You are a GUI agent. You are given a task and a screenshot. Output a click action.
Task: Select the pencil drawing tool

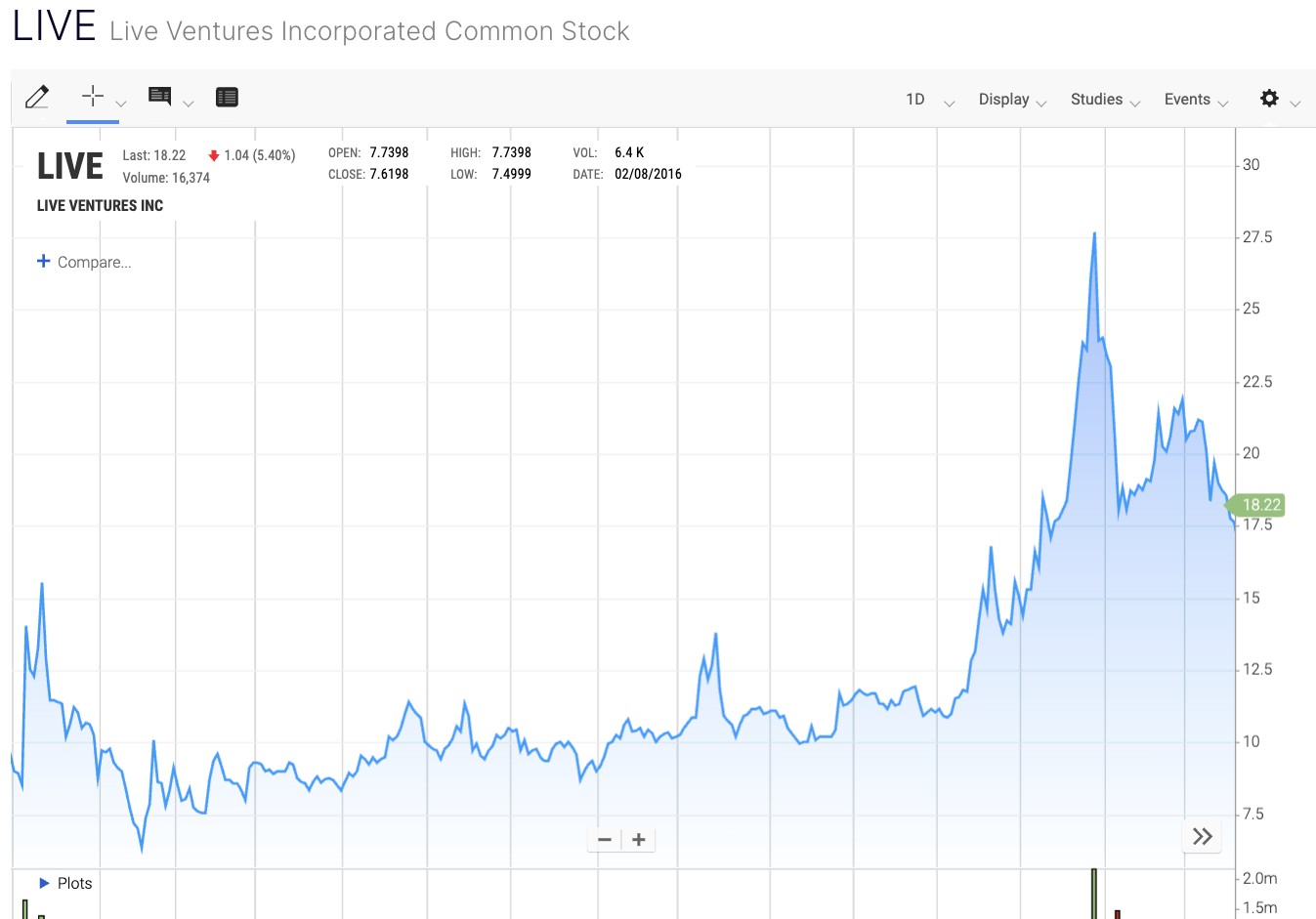[x=37, y=97]
